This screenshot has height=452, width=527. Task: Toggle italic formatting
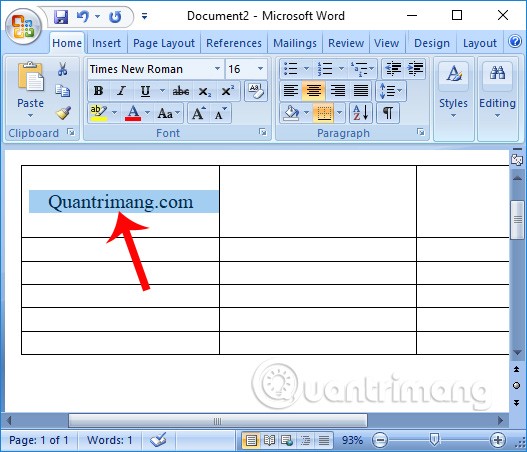(121, 91)
